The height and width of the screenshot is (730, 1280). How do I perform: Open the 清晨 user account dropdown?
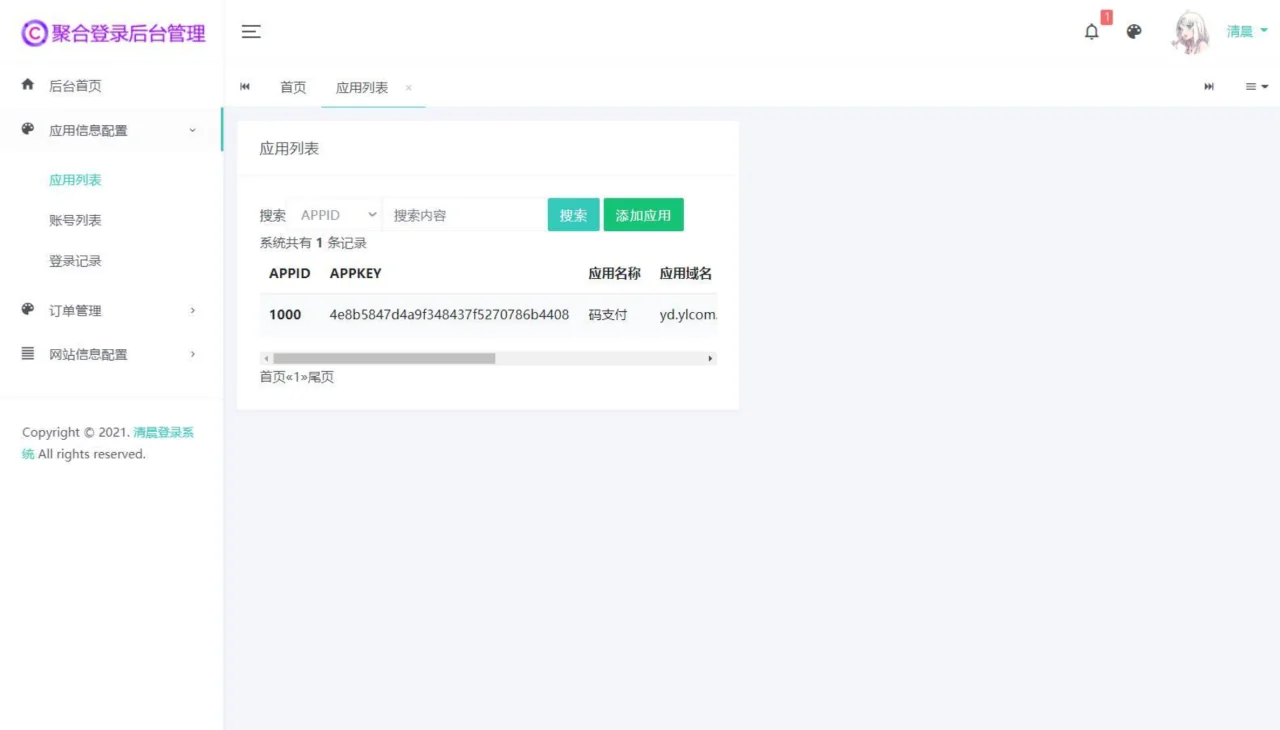pos(1247,32)
